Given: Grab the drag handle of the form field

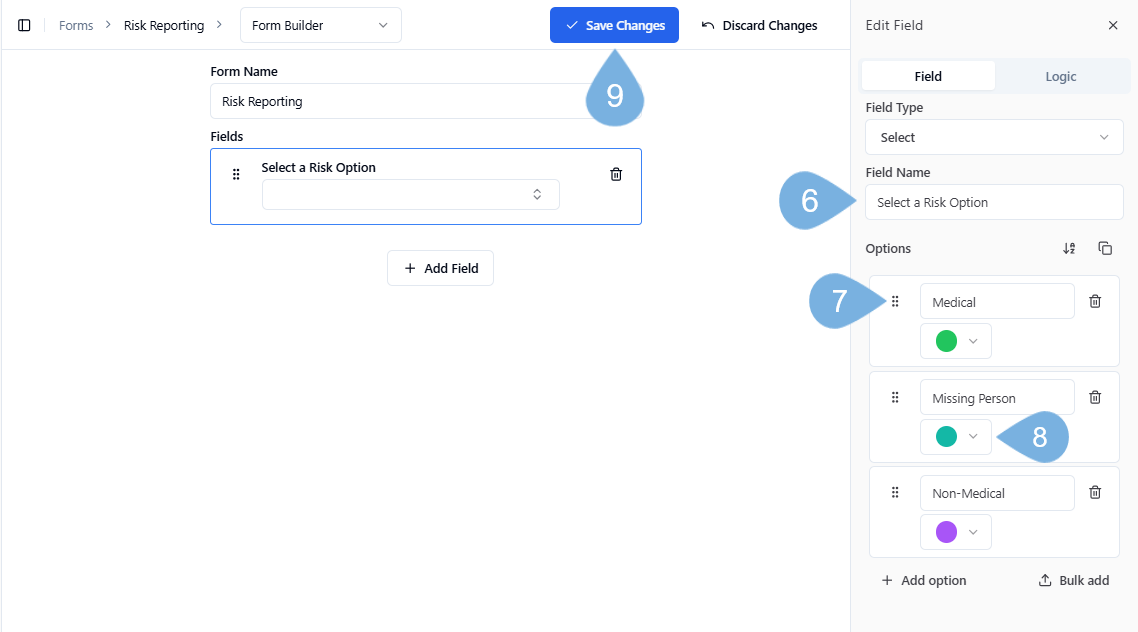Looking at the screenshot, I should click(x=236, y=174).
